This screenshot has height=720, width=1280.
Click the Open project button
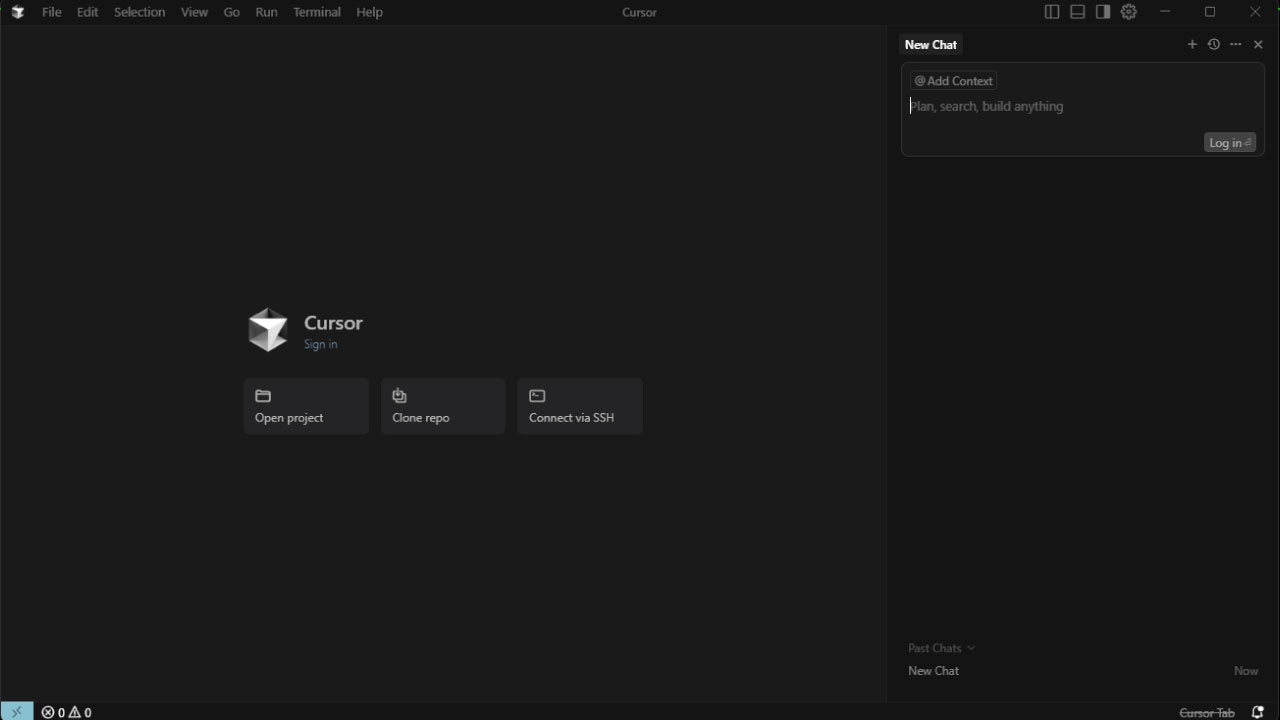[306, 406]
